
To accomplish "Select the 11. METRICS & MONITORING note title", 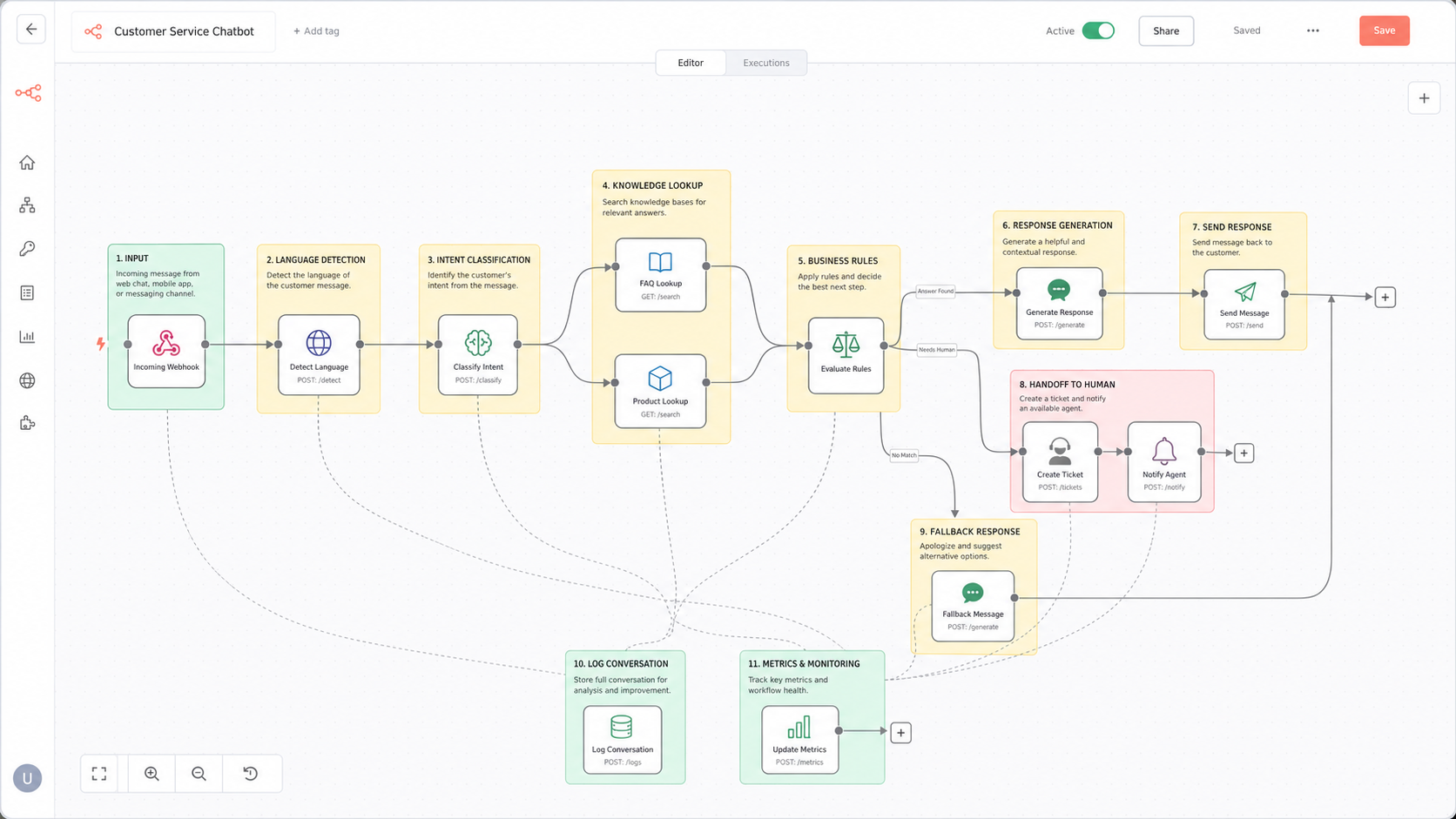I will coord(804,663).
